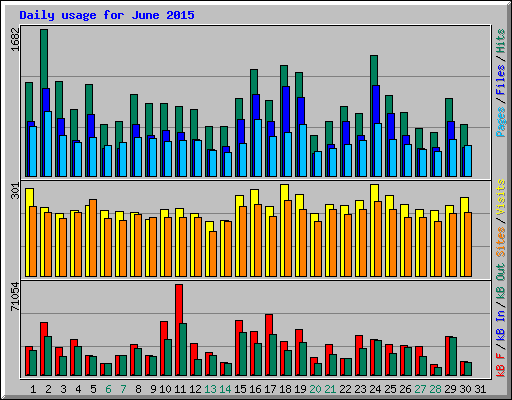This screenshot has width=512, height=400.
Task: Select day label 17 on the x-axis
Action: (x=270, y=389)
